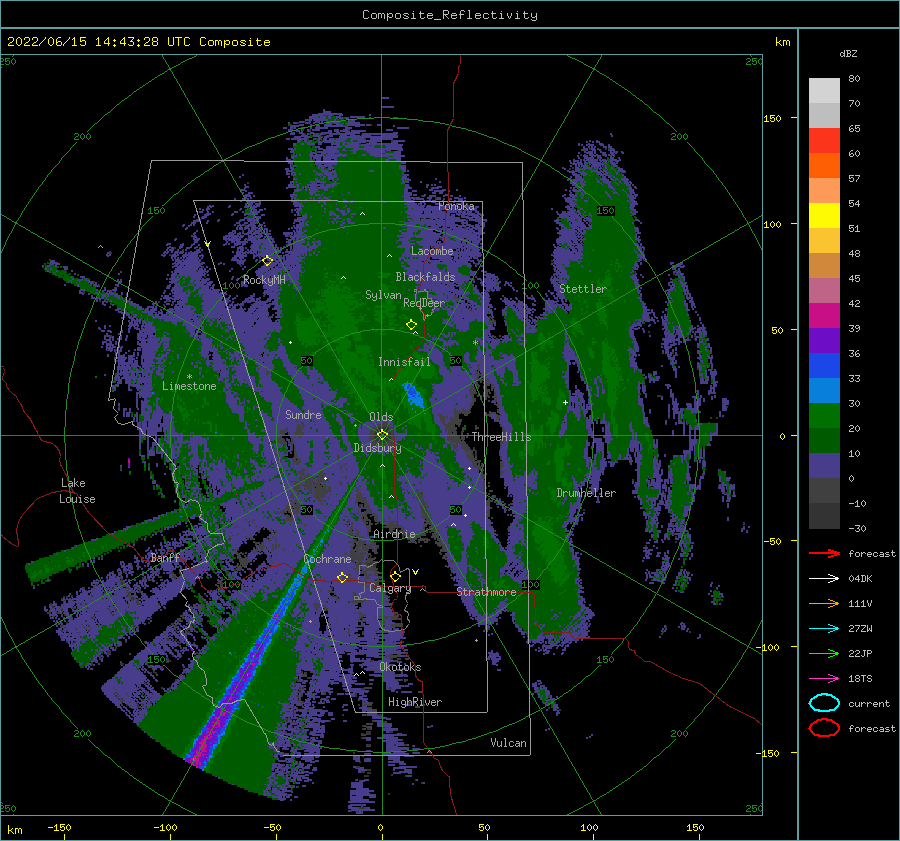
Task: Select the Sundre label
Action: (x=304, y=415)
